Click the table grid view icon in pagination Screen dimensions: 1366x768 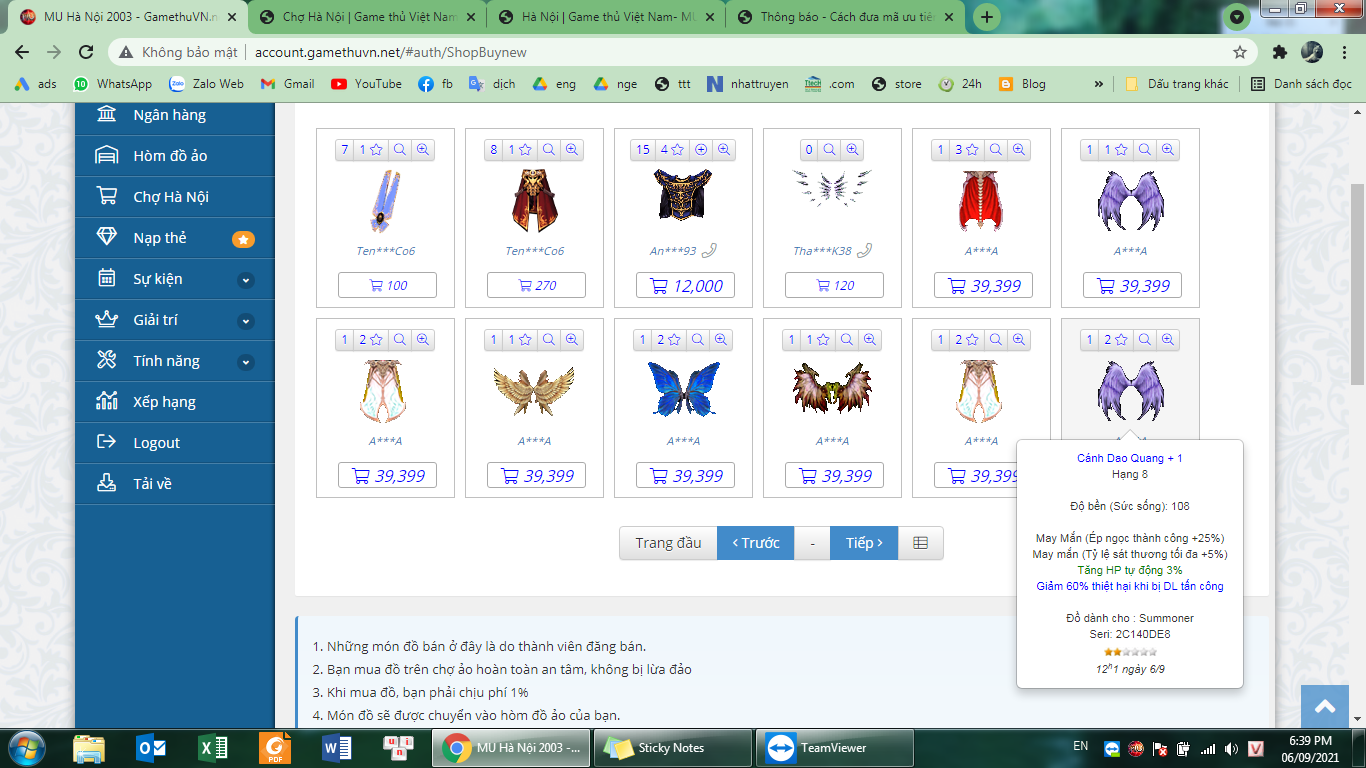pos(920,543)
